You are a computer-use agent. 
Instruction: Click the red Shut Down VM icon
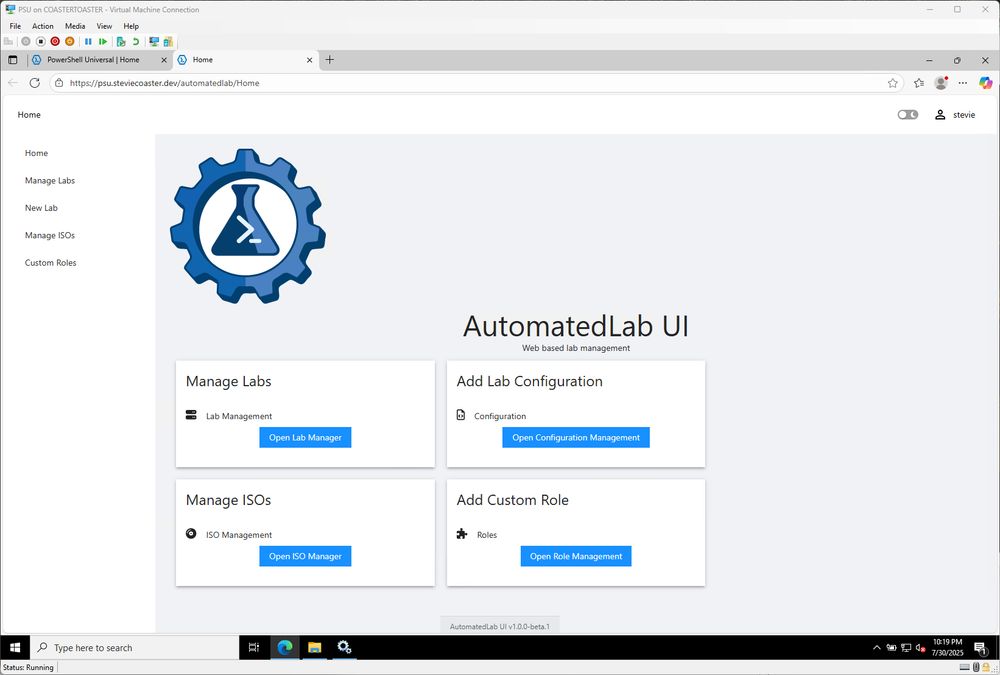point(55,41)
